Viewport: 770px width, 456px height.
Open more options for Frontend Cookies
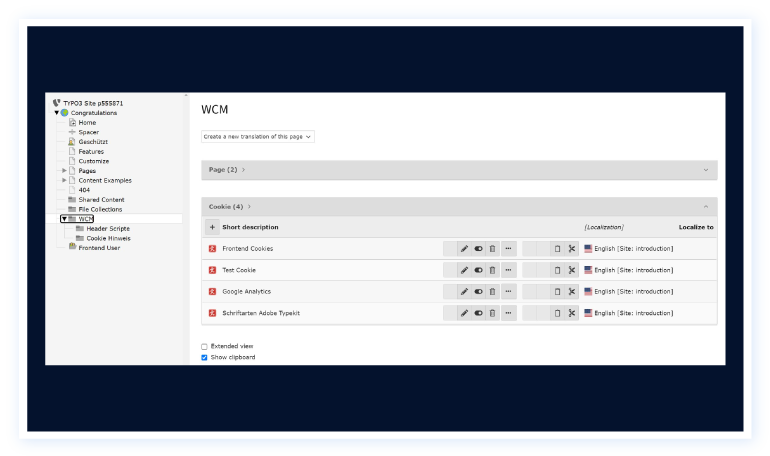(509, 249)
